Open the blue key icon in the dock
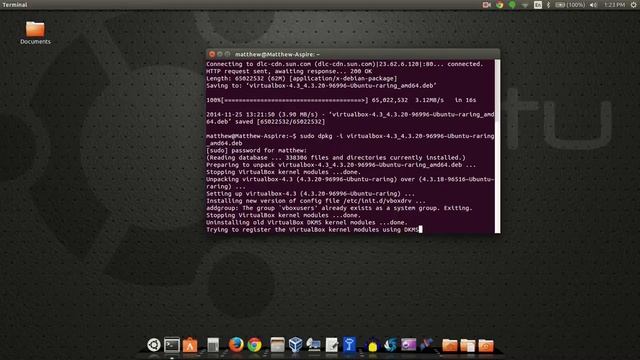The image size is (640, 360). click(x=349, y=345)
